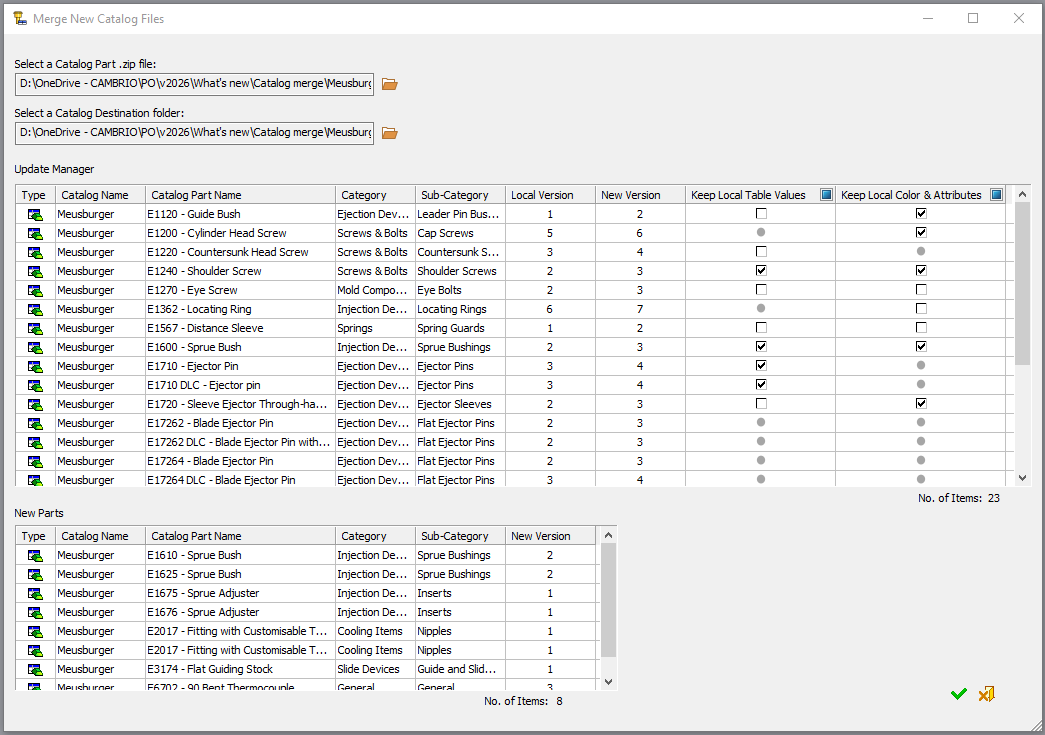
Task: Sort New Parts by Sub-Category header
Action: (x=459, y=536)
